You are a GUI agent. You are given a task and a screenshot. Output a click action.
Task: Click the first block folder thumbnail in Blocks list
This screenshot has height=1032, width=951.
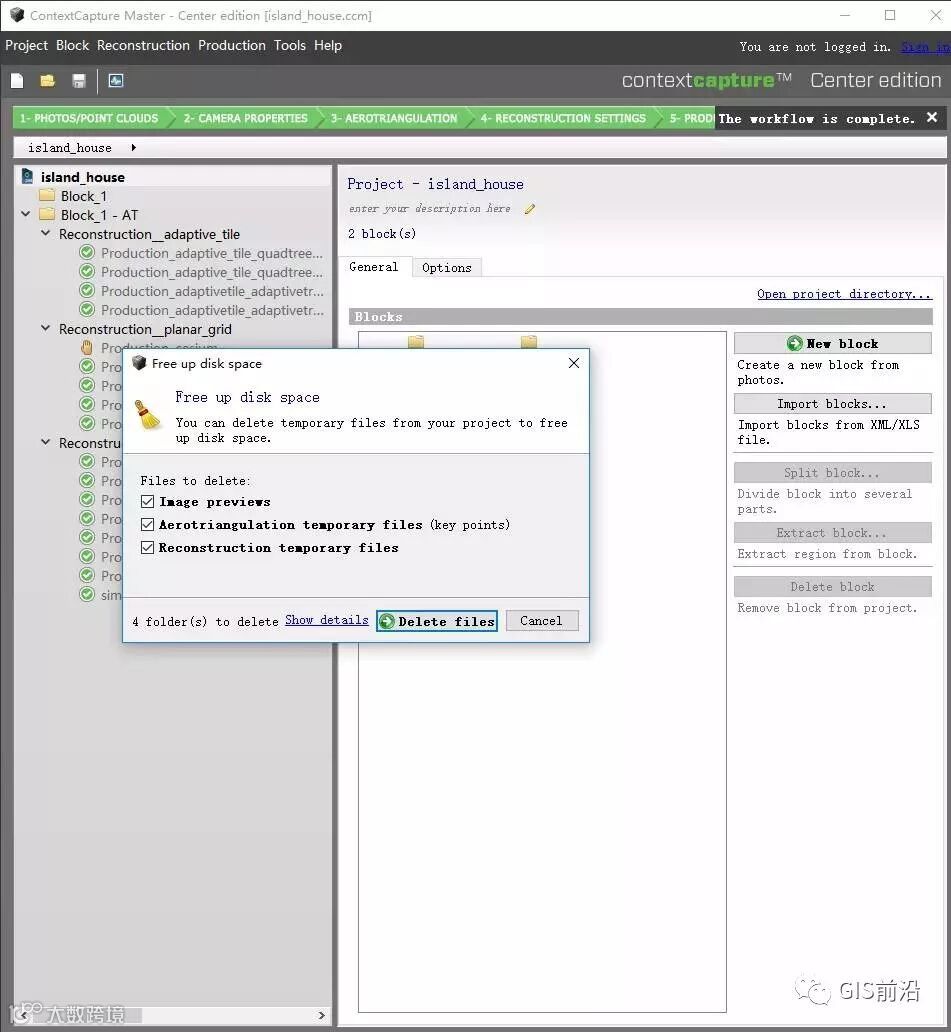pos(416,341)
